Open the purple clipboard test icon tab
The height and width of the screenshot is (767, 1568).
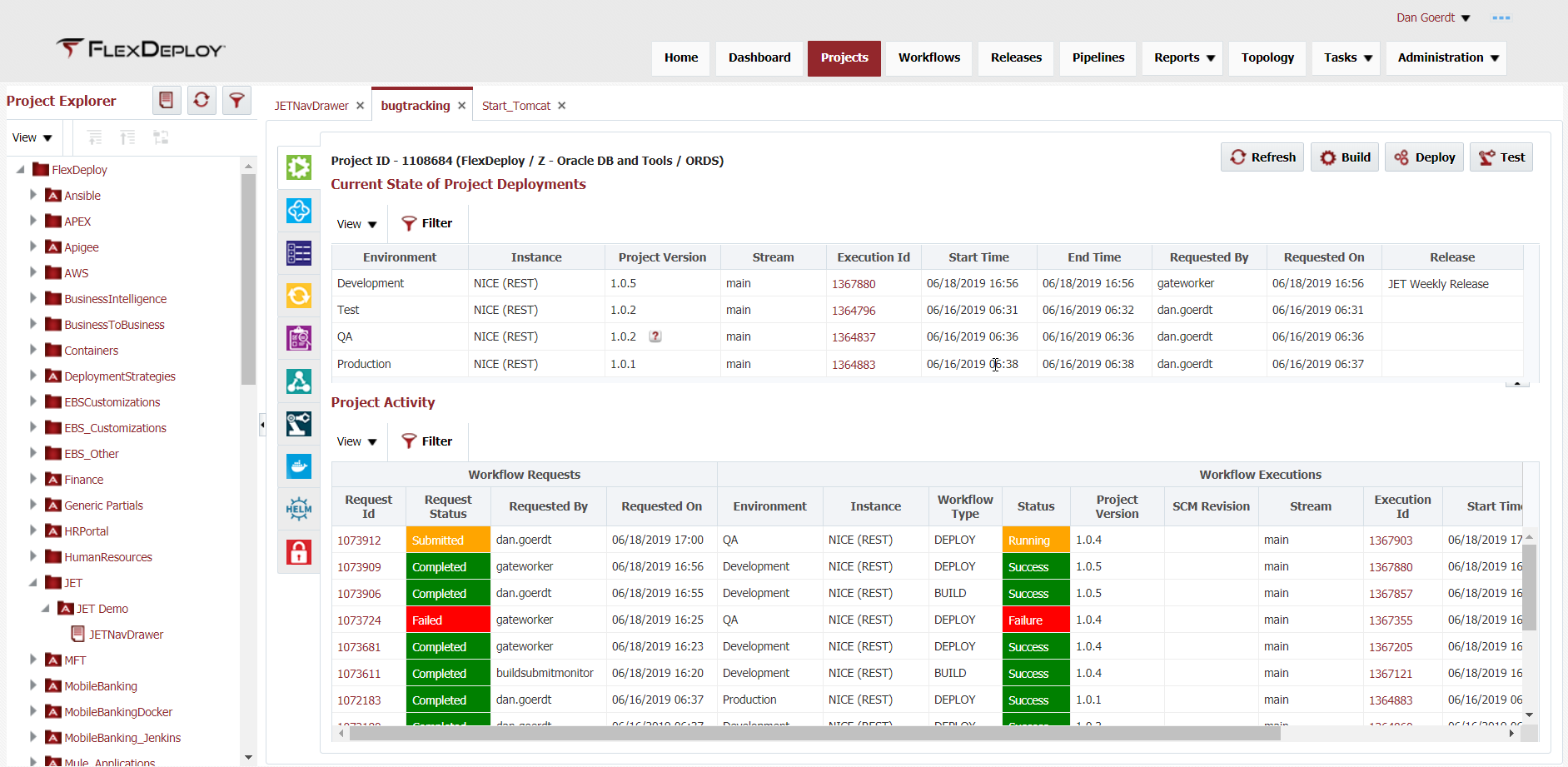[299, 338]
